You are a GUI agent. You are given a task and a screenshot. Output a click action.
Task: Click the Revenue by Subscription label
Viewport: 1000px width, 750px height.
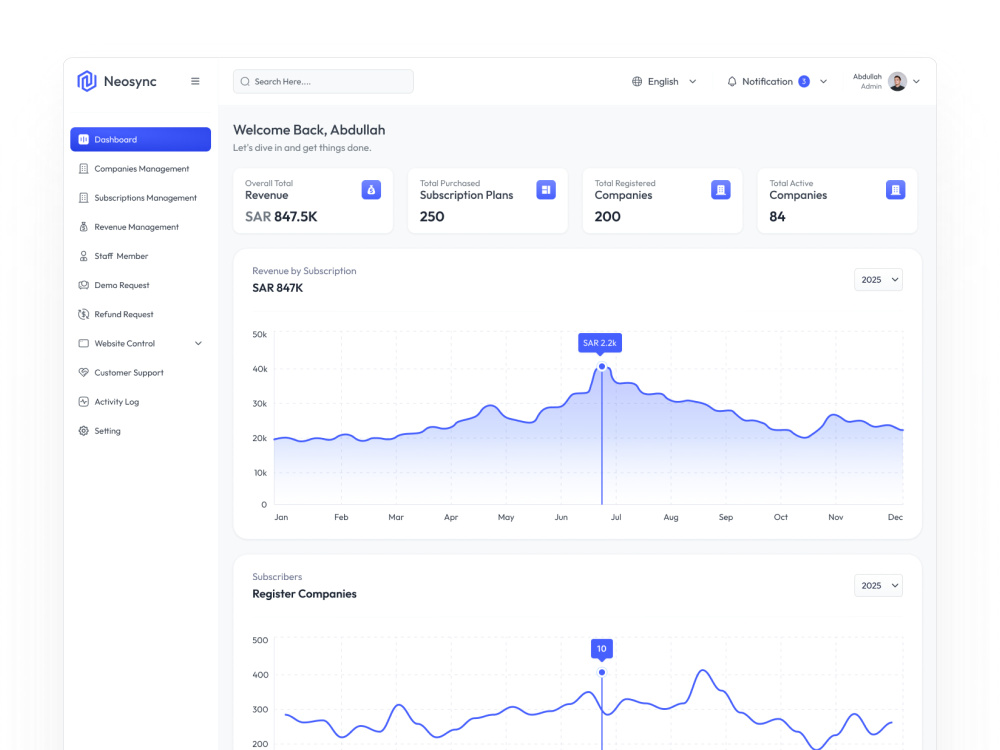pyautogui.click(x=304, y=271)
